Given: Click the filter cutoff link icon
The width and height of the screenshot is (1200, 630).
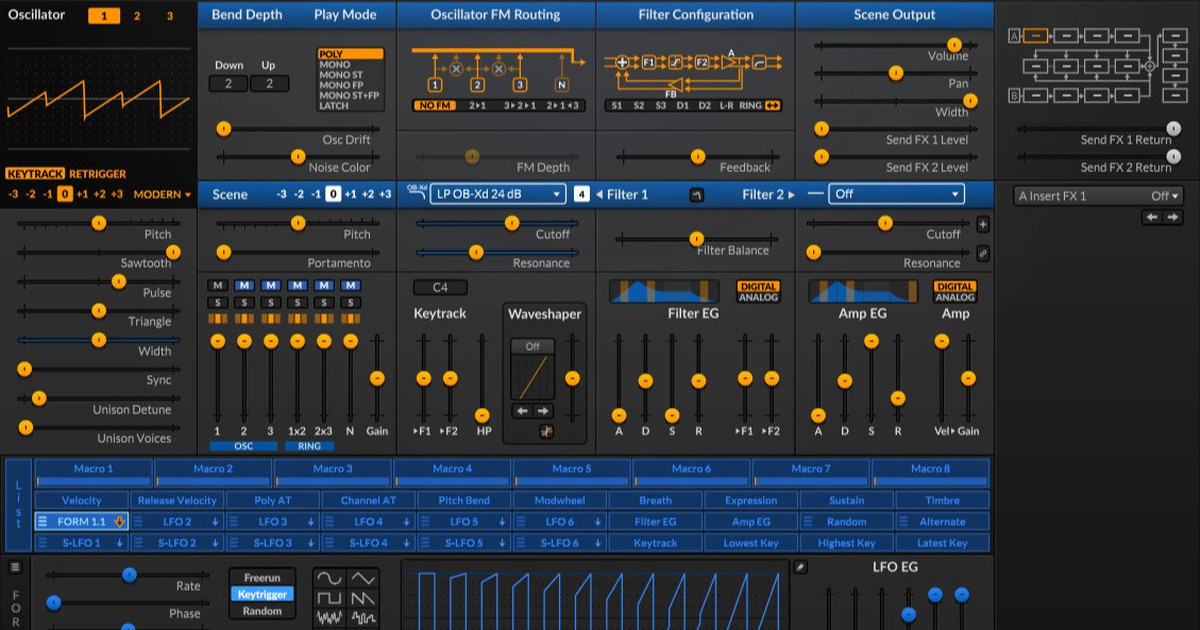Looking at the screenshot, I should (x=983, y=254).
